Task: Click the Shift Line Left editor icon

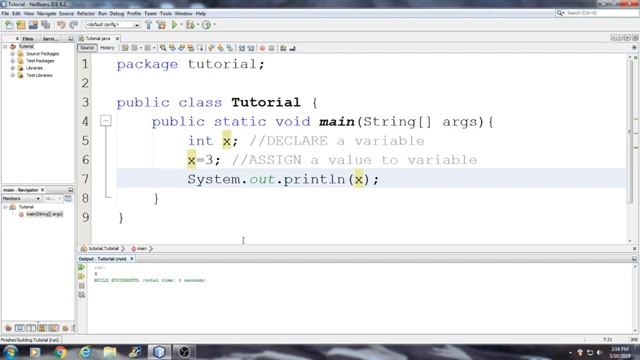Action: pos(242,48)
